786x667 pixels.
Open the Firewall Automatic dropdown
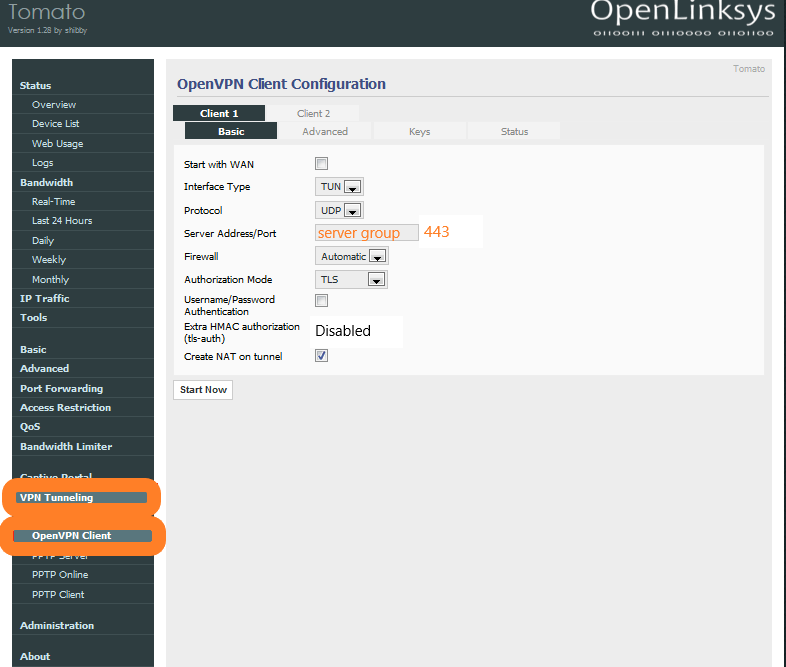coord(352,256)
